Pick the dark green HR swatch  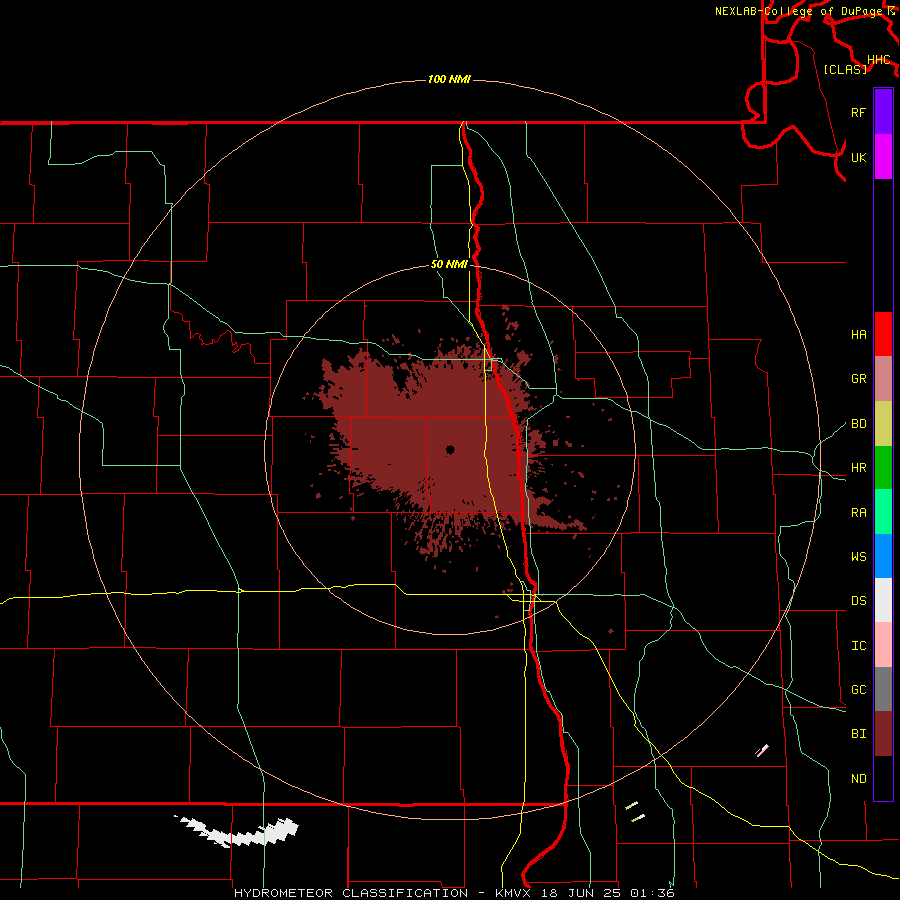click(883, 467)
